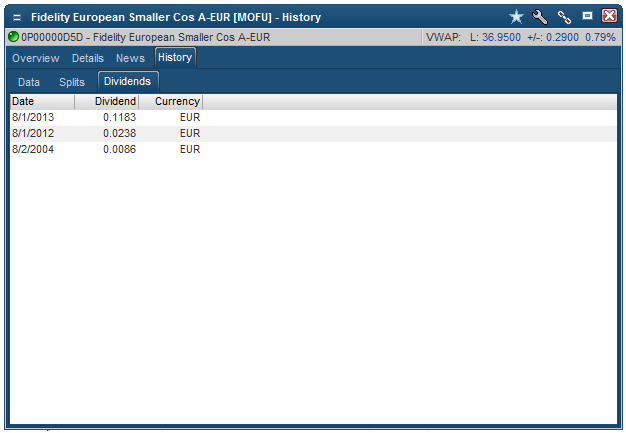This screenshot has height=433, width=626.
Task: Open the Details tab
Action: tap(88, 58)
